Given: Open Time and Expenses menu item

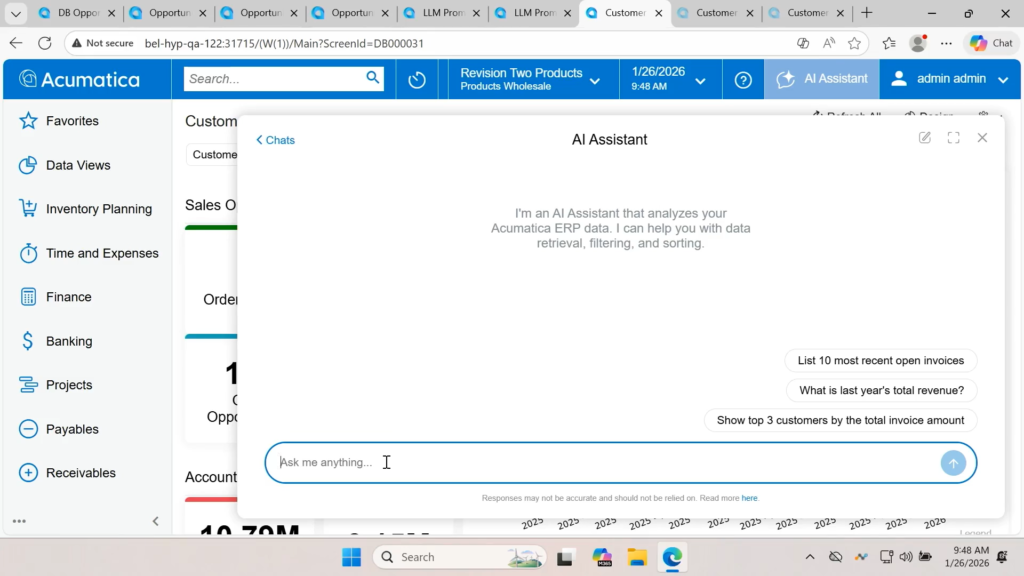Looking at the screenshot, I should tap(102, 253).
